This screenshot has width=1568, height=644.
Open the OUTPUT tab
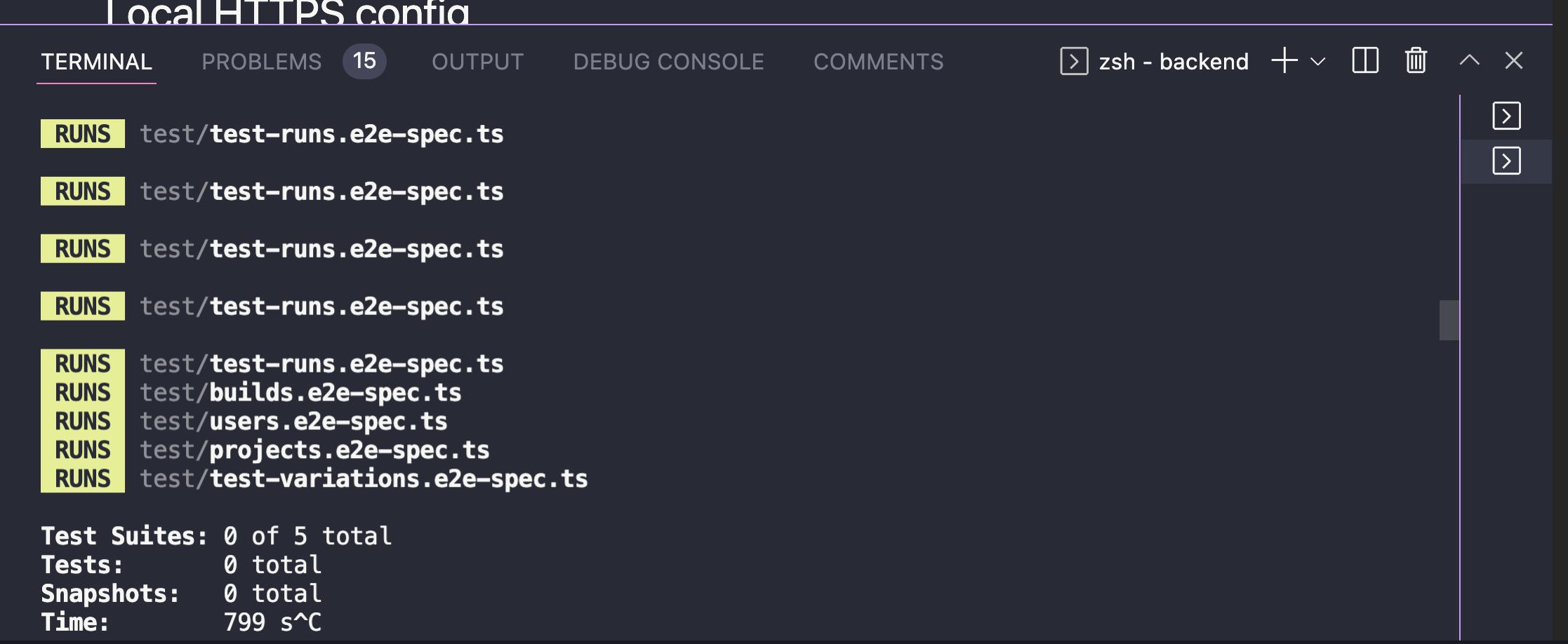477,61
